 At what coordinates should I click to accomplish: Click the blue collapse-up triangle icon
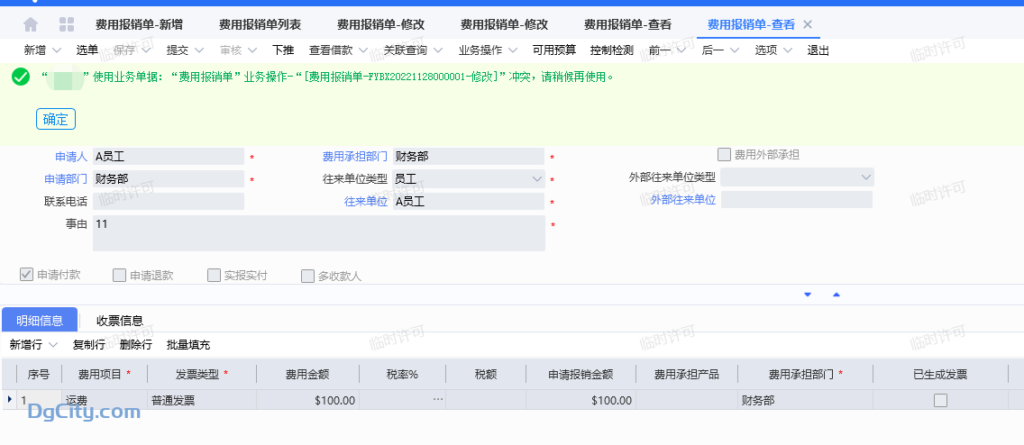(x=836, y=294)
